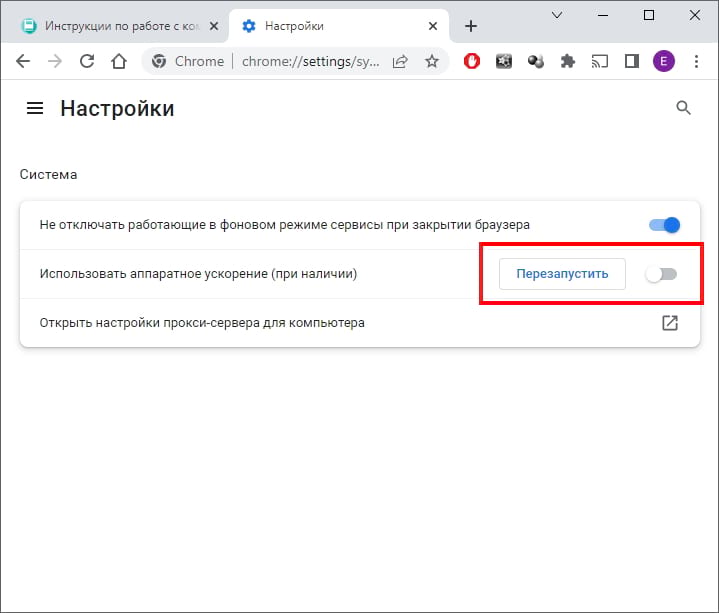
Task: Click the Открыть настройки прокси-сервера row
Action: pyautogui.click(x=360, y=323)
